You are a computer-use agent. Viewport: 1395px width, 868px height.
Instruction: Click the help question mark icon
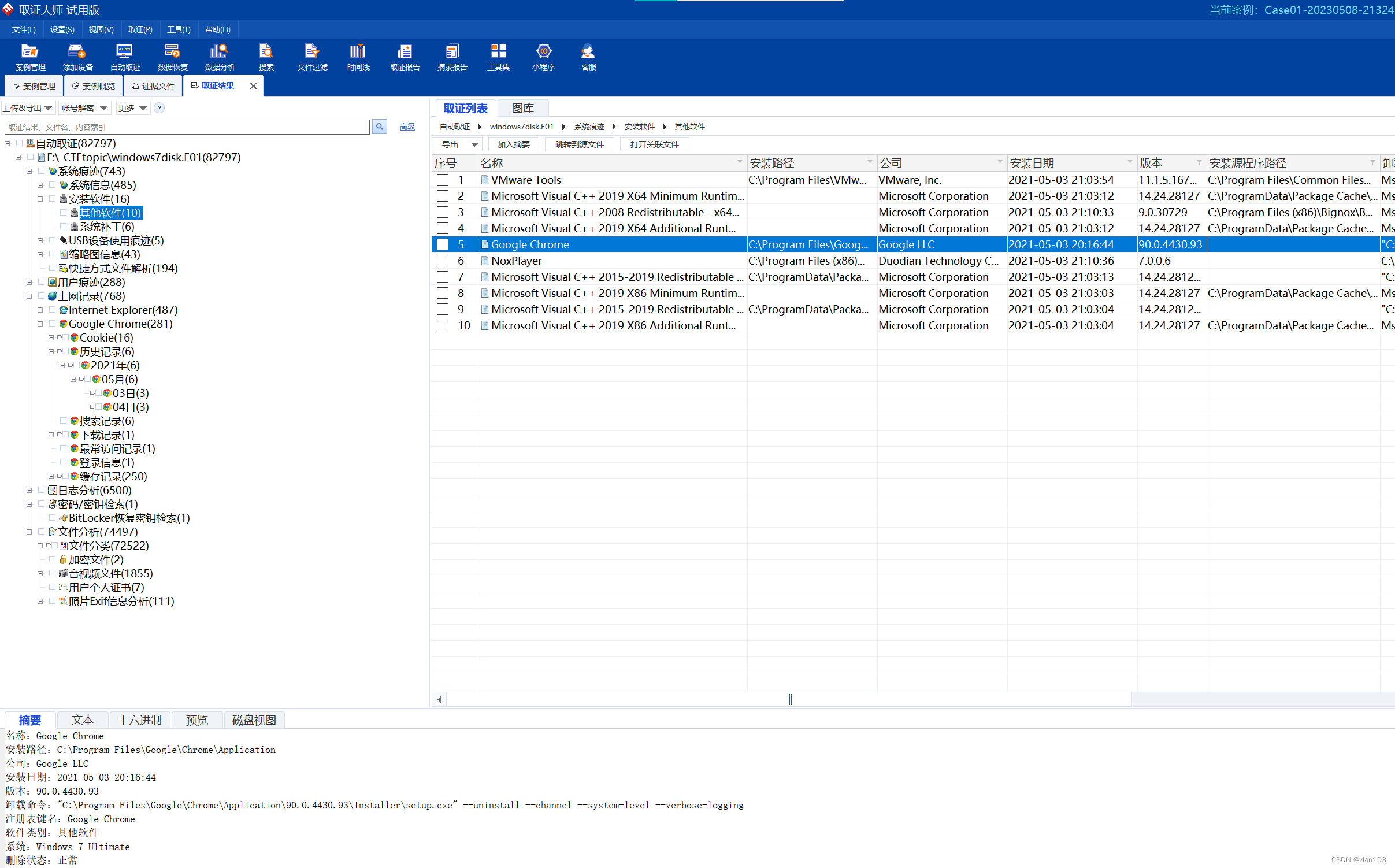point(159,108)
